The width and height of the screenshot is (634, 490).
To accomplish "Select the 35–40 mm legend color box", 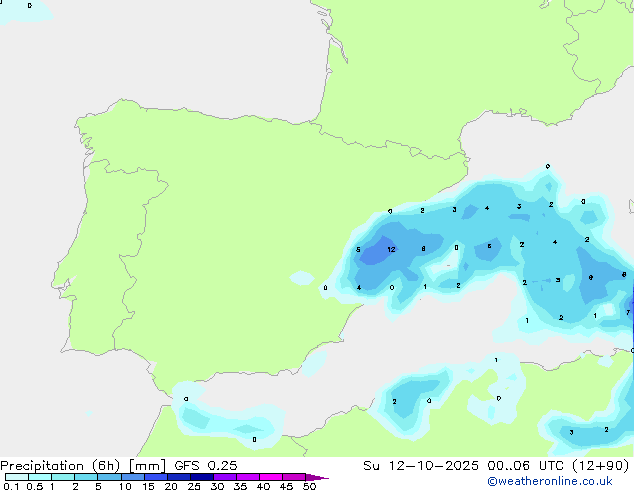I will pos(247,477).
